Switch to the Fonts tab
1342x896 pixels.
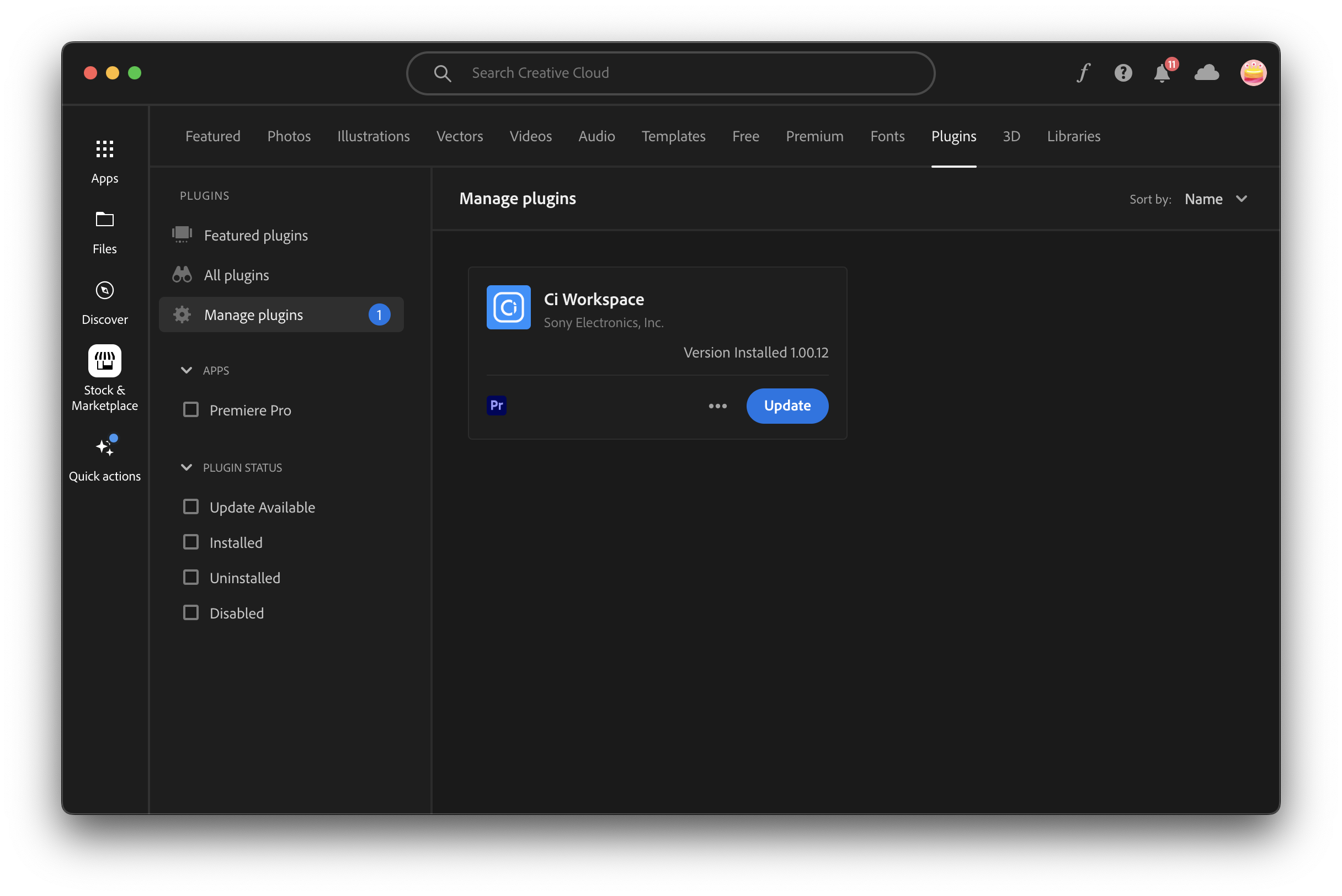(x=887, y=136)
